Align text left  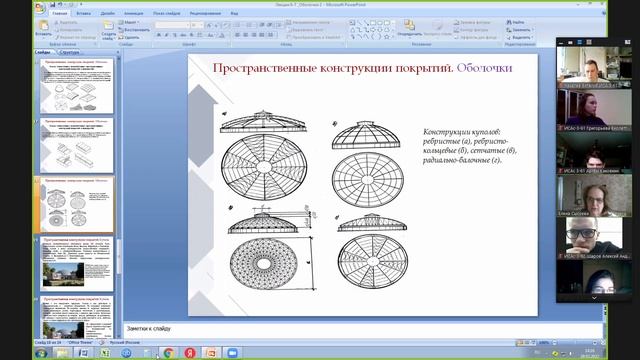pos(238,36)
